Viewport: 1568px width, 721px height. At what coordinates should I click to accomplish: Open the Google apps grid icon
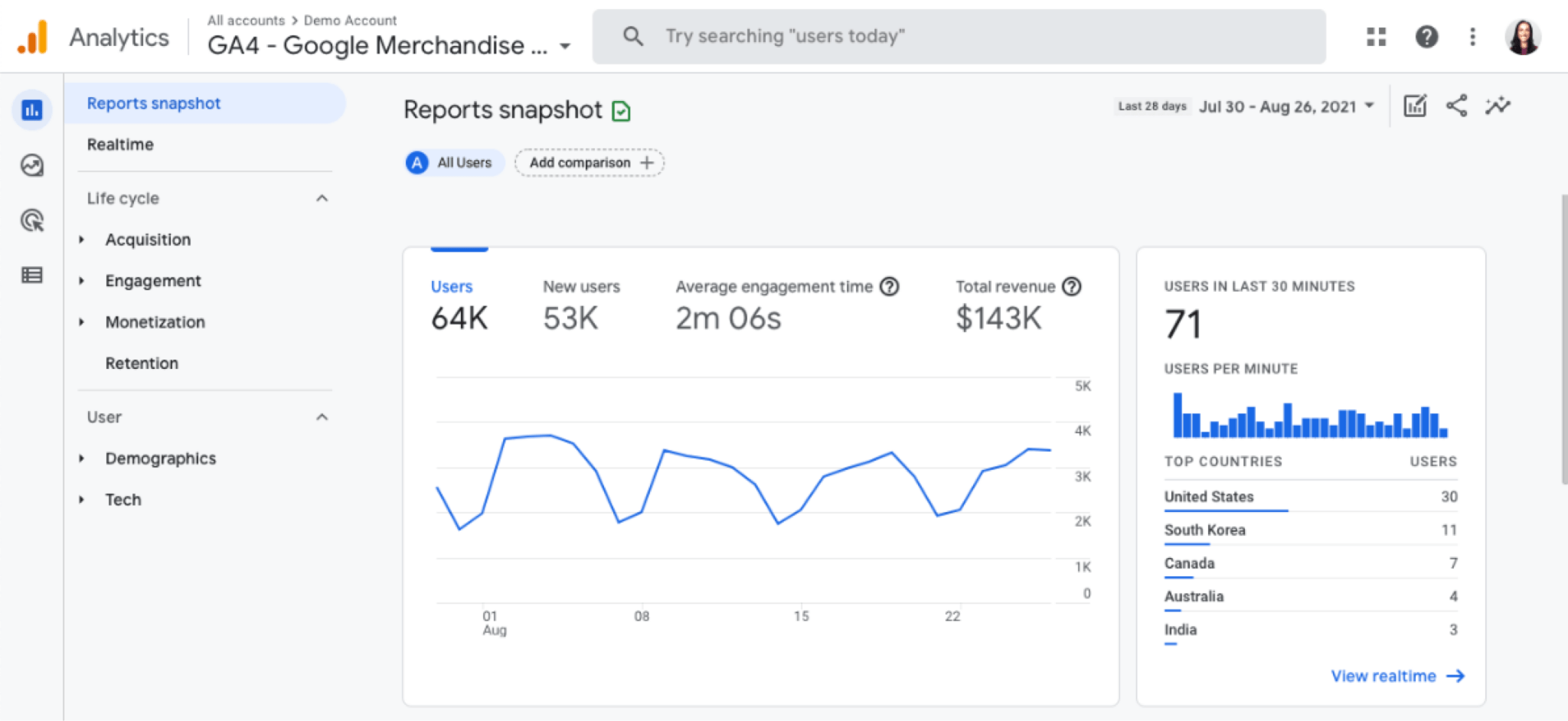1376,37
